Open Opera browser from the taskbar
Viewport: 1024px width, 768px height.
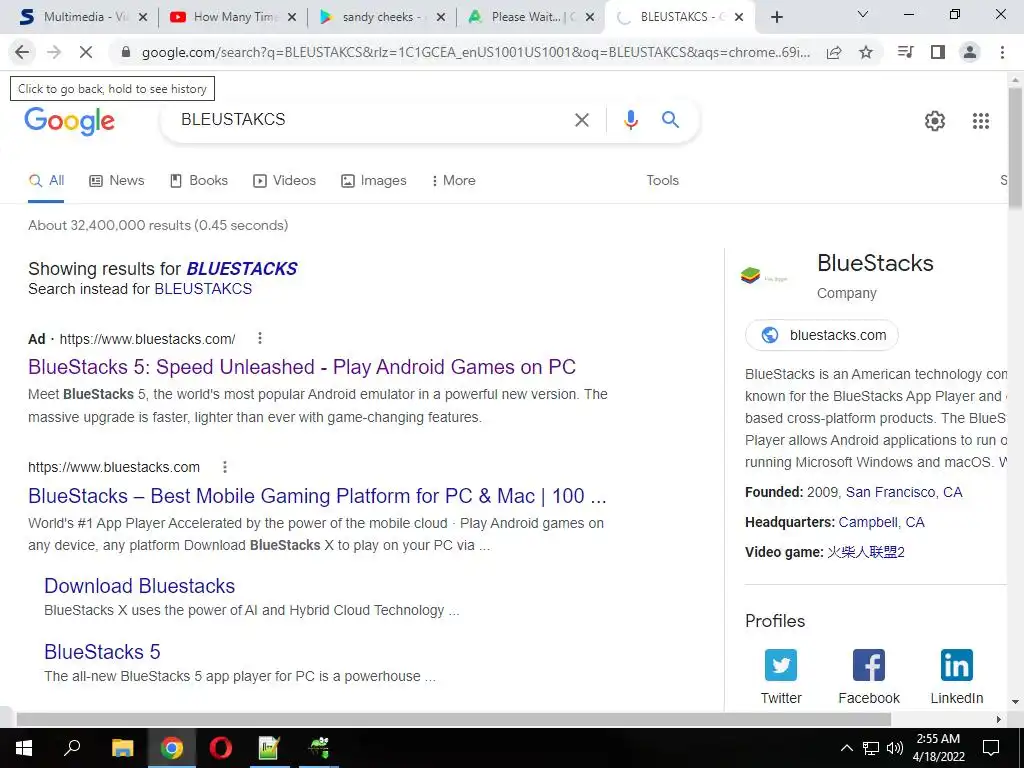[221, 748]
